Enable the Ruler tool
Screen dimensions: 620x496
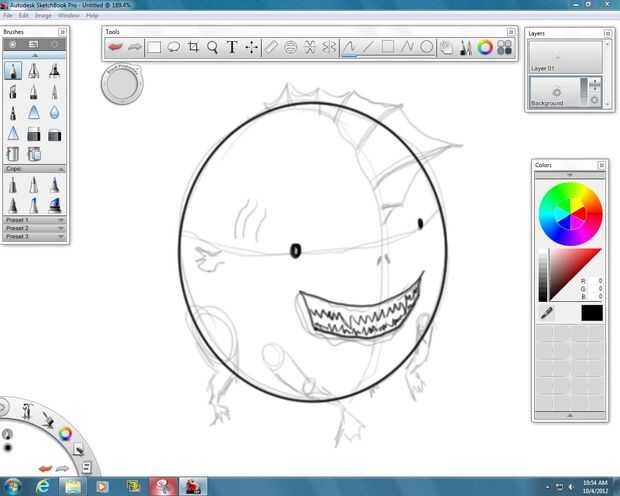tap(271, 47)
